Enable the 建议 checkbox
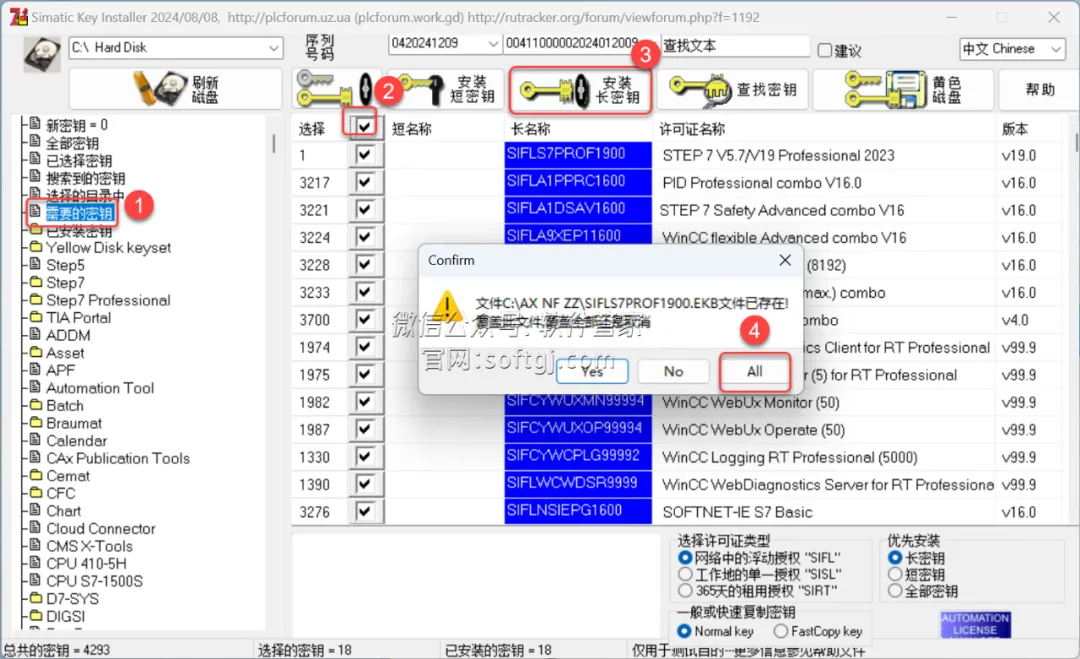 (824, 50)
